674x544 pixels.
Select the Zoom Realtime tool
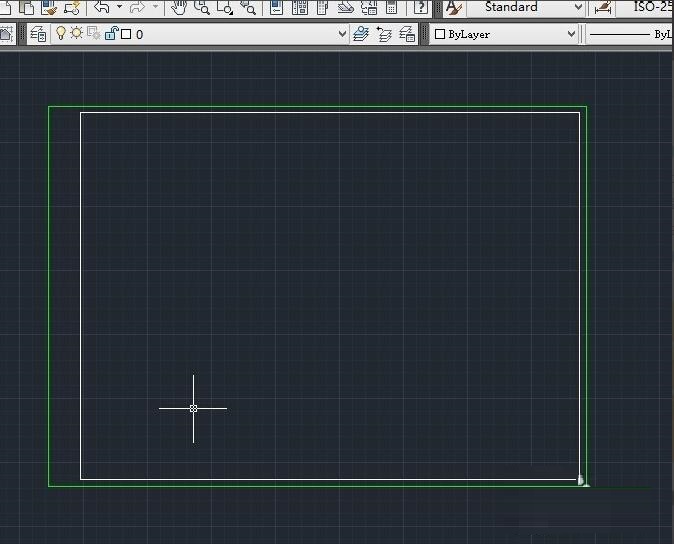pyautogui.click(x=202, y=7)
